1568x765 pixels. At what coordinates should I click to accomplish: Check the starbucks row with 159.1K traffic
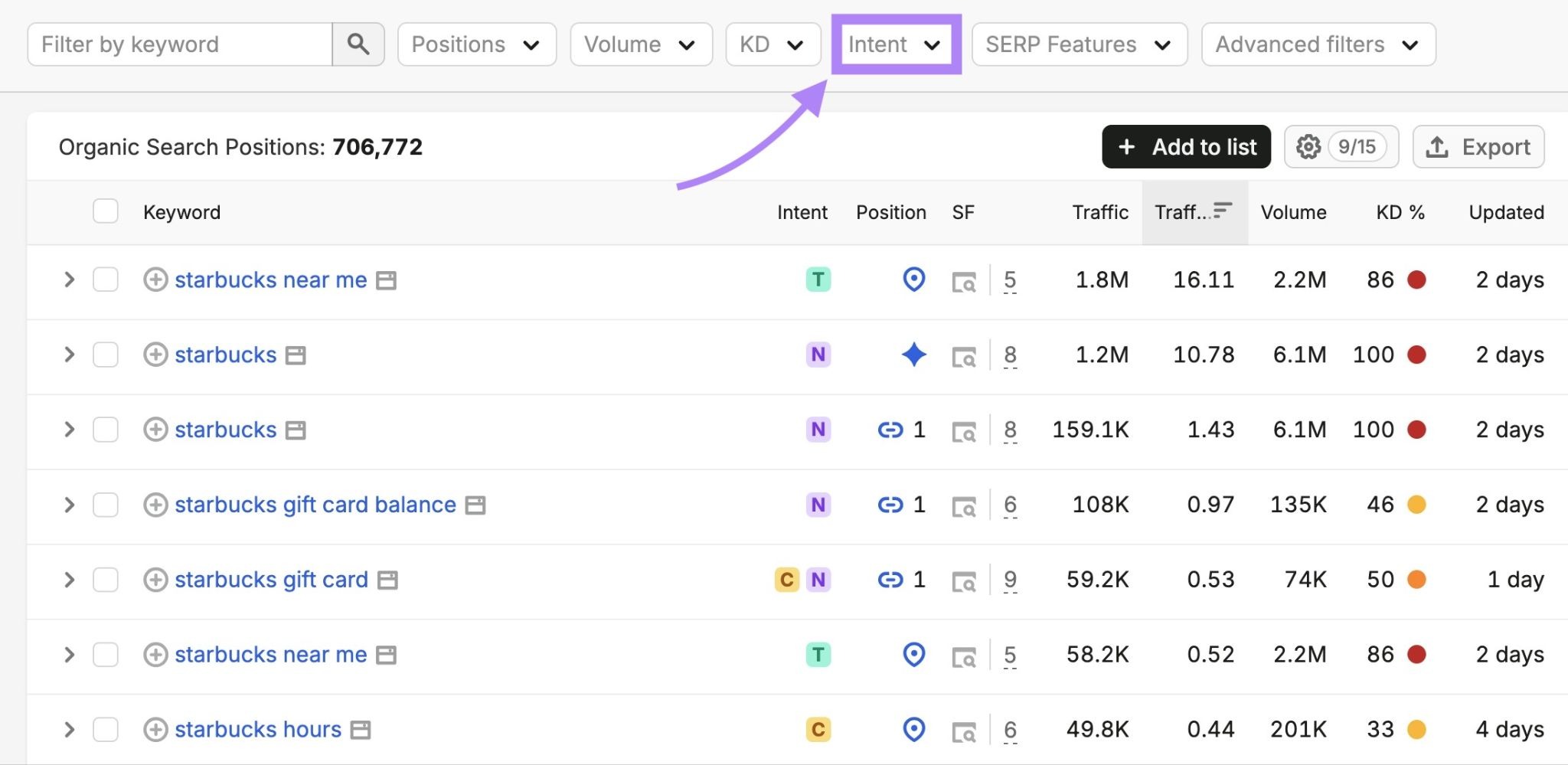coord(106,430)
